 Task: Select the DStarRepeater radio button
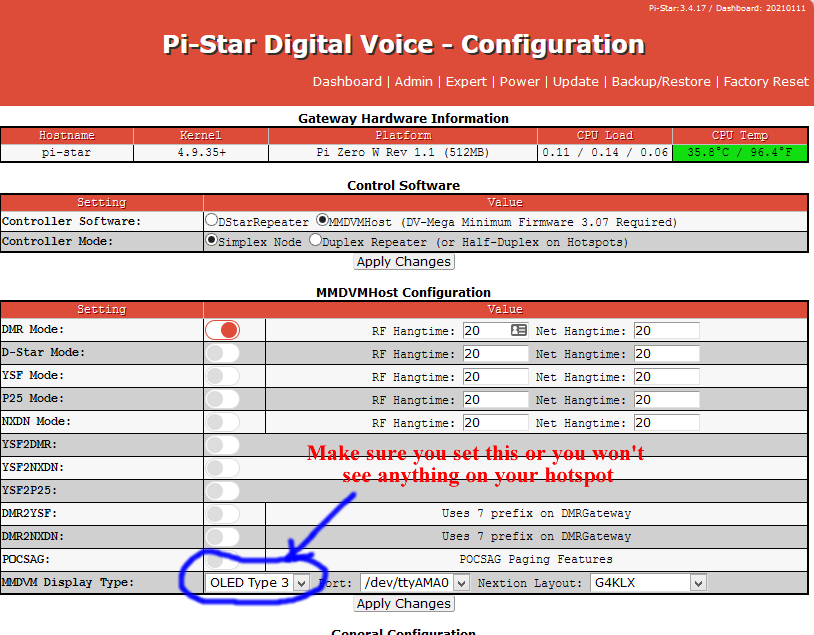(212, 220)
